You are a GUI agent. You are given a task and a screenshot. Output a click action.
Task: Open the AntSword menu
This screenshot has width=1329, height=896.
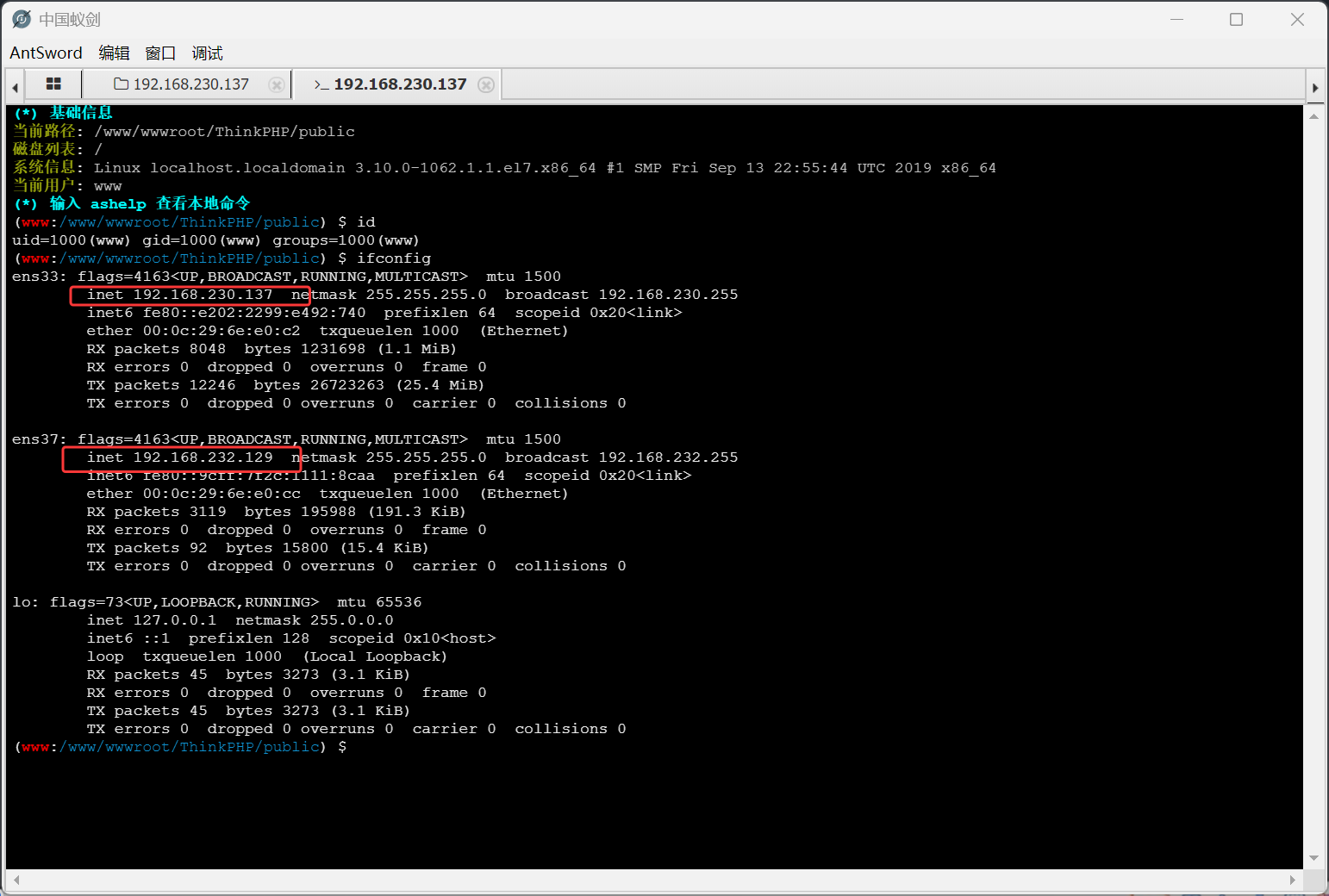[46, 53]
